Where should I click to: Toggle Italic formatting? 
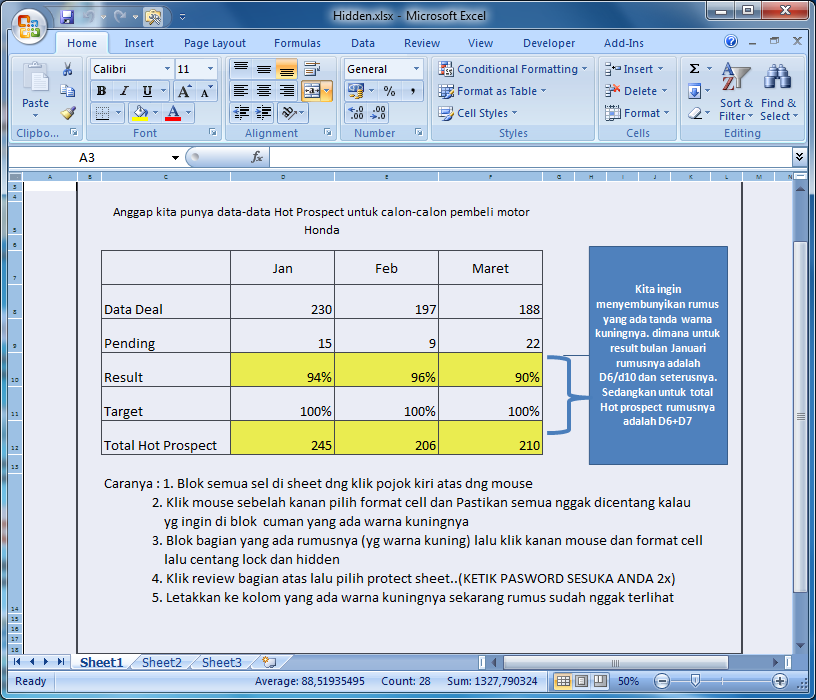(x=124, y=92)
